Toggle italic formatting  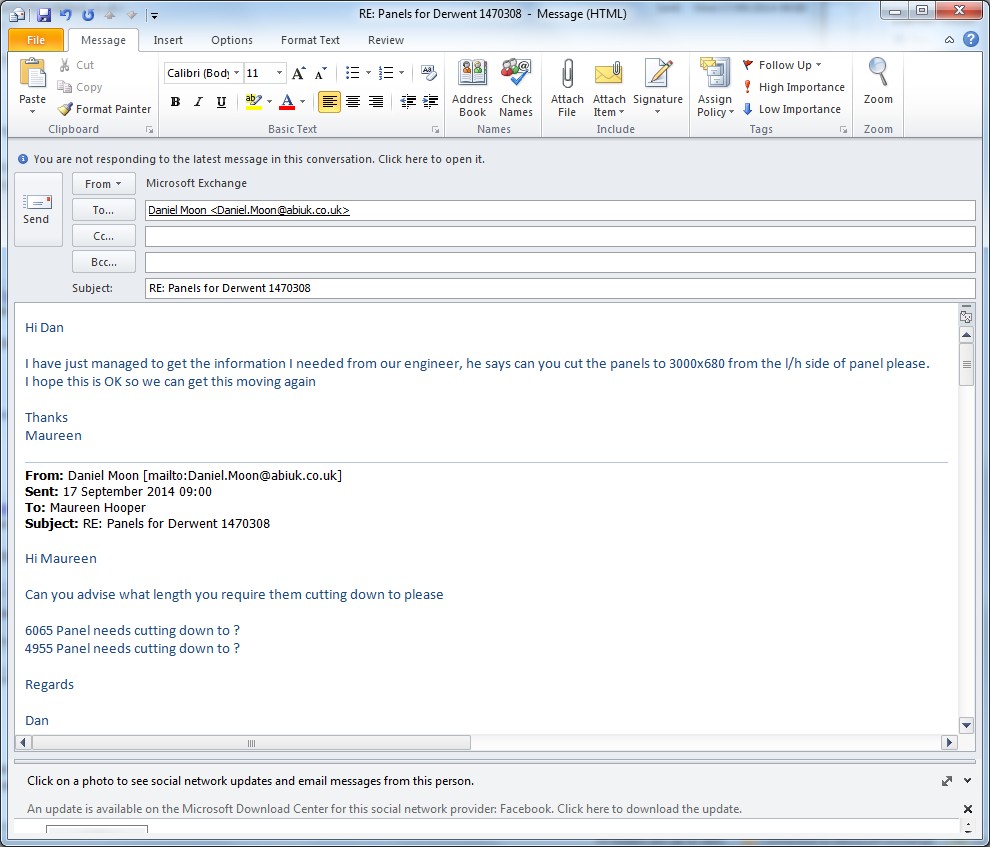[198, 102]
